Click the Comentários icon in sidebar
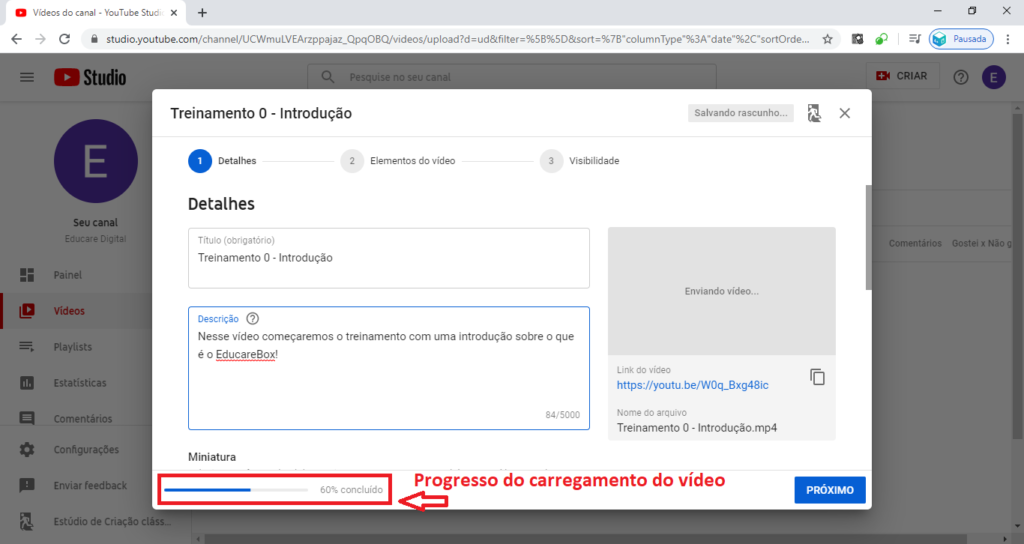This screenshot has width=1024, height=544. click(27, 418)
